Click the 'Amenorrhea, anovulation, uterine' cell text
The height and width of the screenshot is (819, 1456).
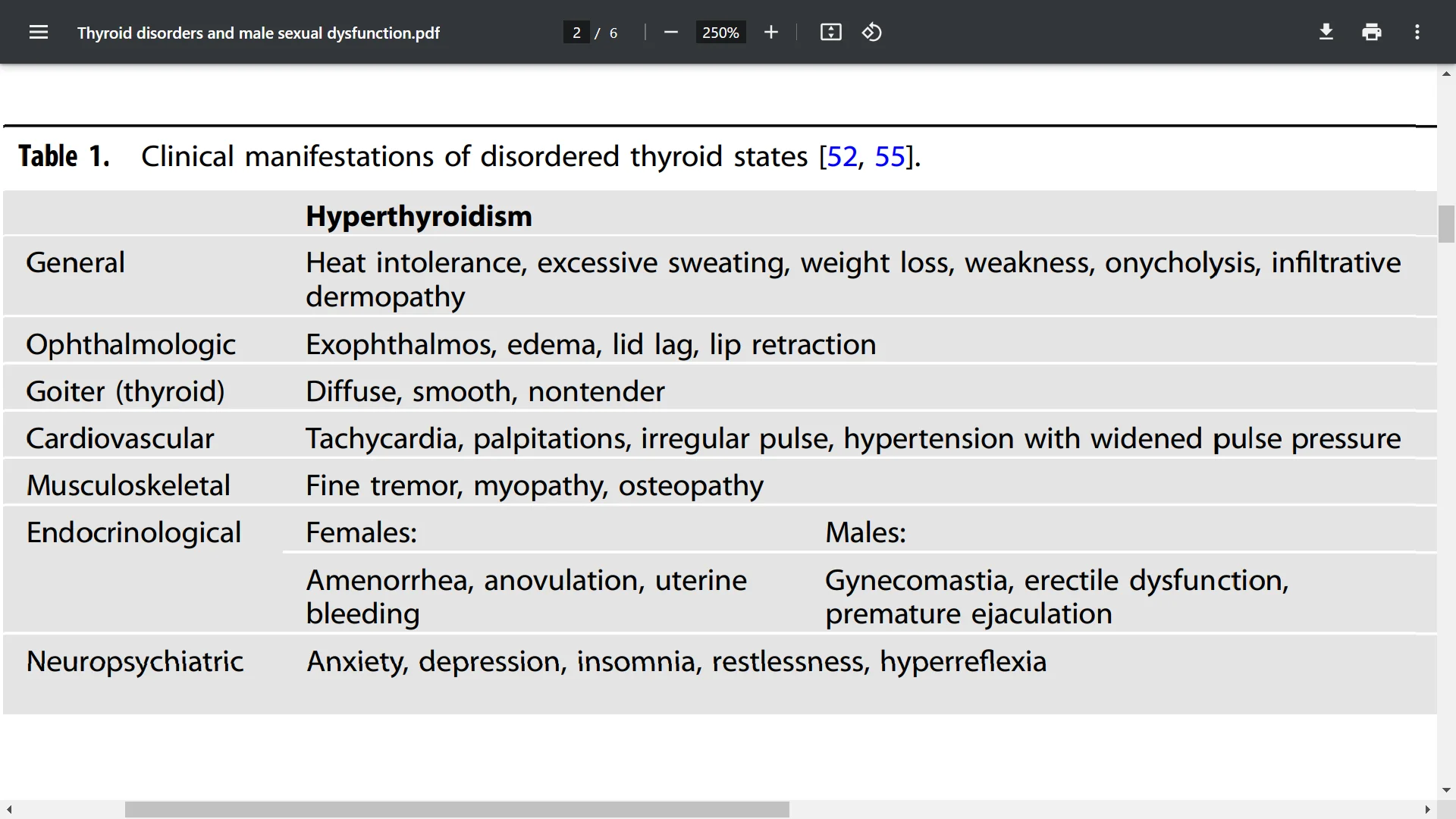[526, 581]
